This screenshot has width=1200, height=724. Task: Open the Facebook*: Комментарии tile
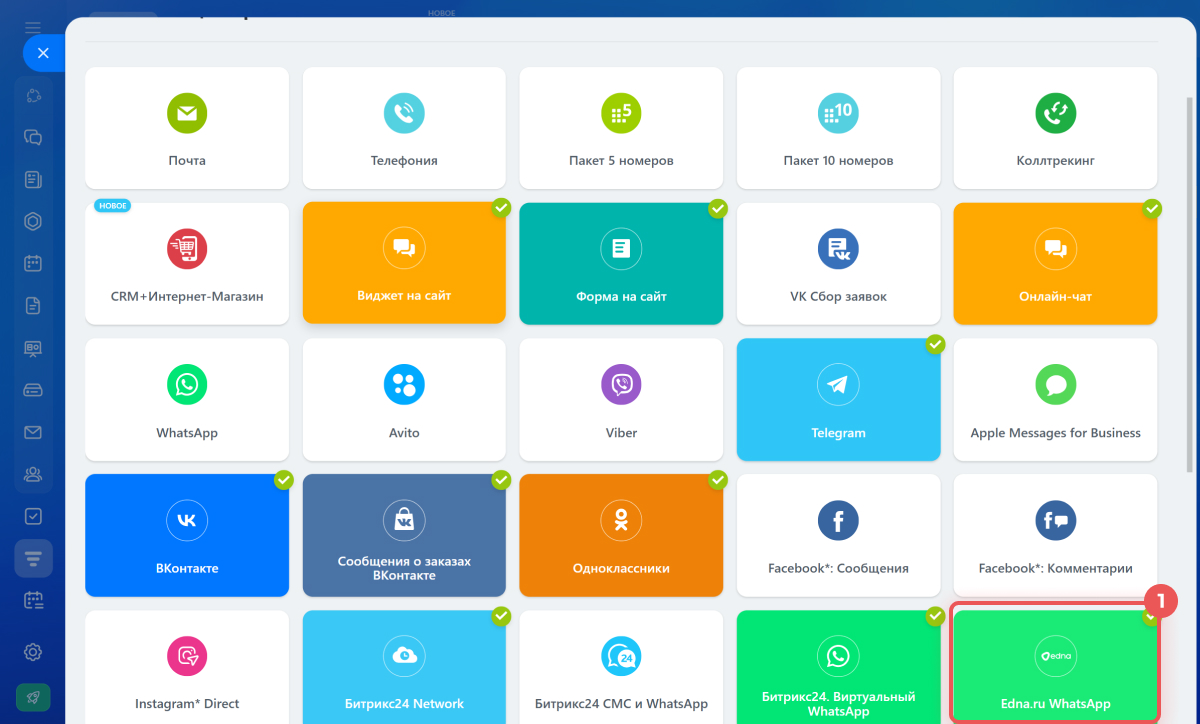[x=1055, y=535]
